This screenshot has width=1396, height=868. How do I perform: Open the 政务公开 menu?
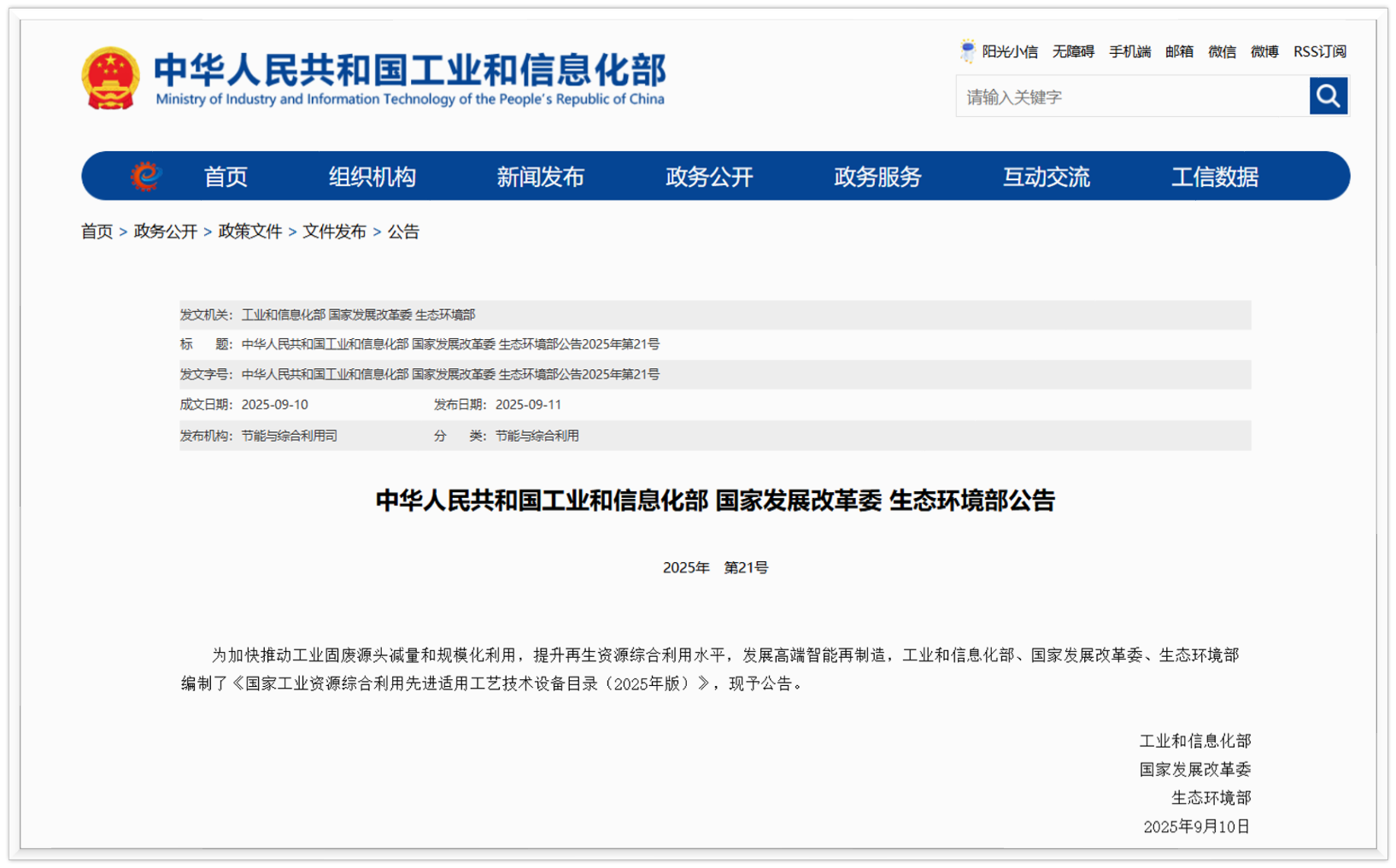point(707,177)
